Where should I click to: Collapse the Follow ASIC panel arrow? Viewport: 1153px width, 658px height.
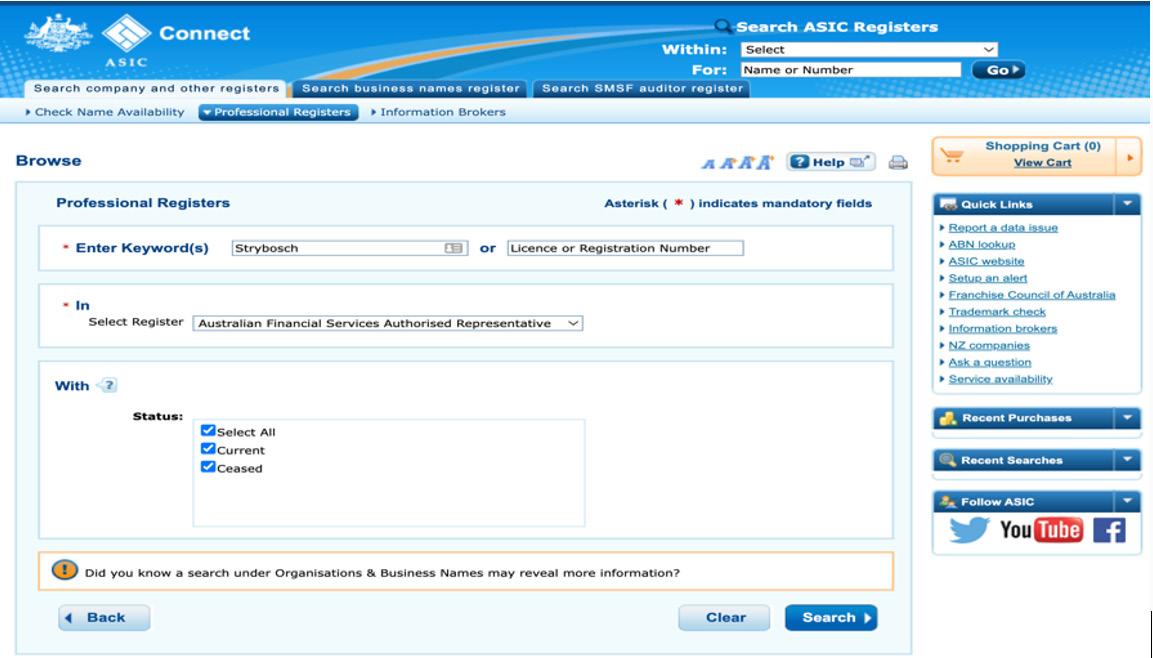[x=1127, y=501]
